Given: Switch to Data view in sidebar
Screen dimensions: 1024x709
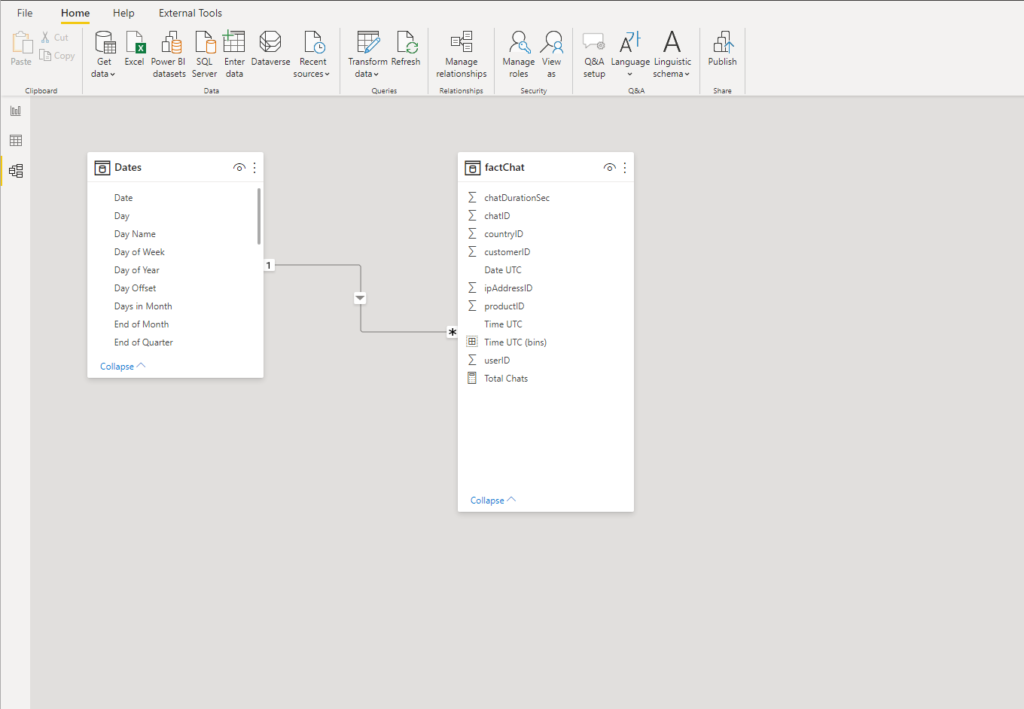Looking at the screenshot, I should (16, 140).
